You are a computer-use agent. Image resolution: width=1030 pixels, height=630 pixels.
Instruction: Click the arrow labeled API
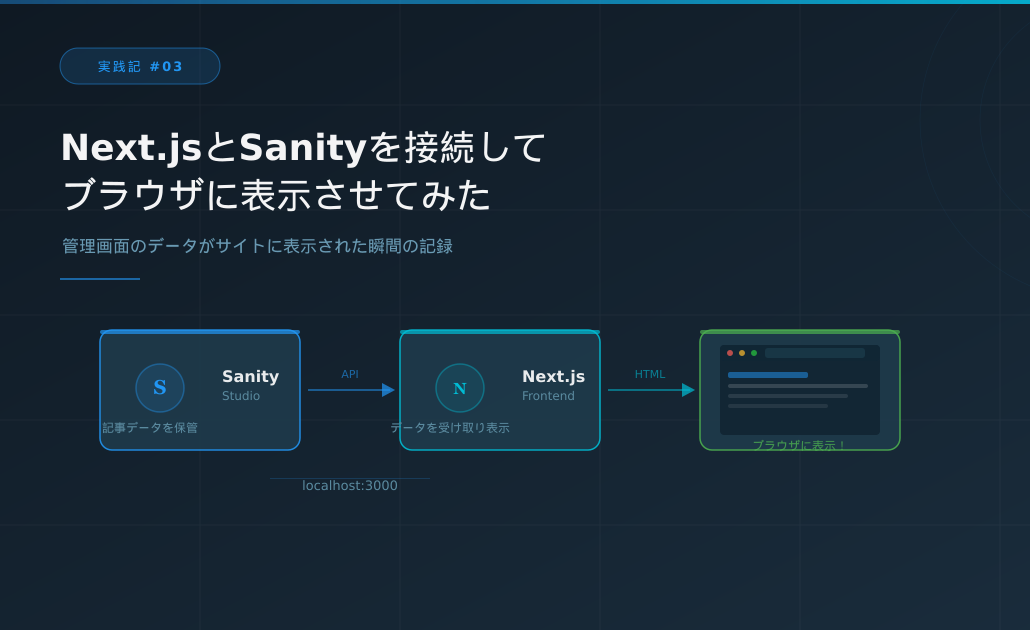click(x=350, y=390)
